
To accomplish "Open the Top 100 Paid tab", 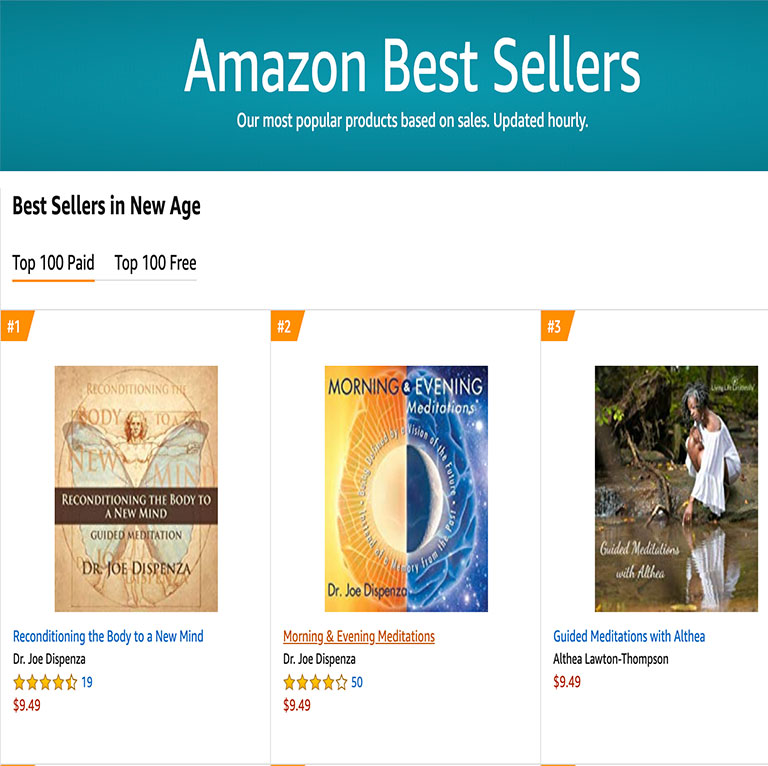I will (x=53, y=263).
